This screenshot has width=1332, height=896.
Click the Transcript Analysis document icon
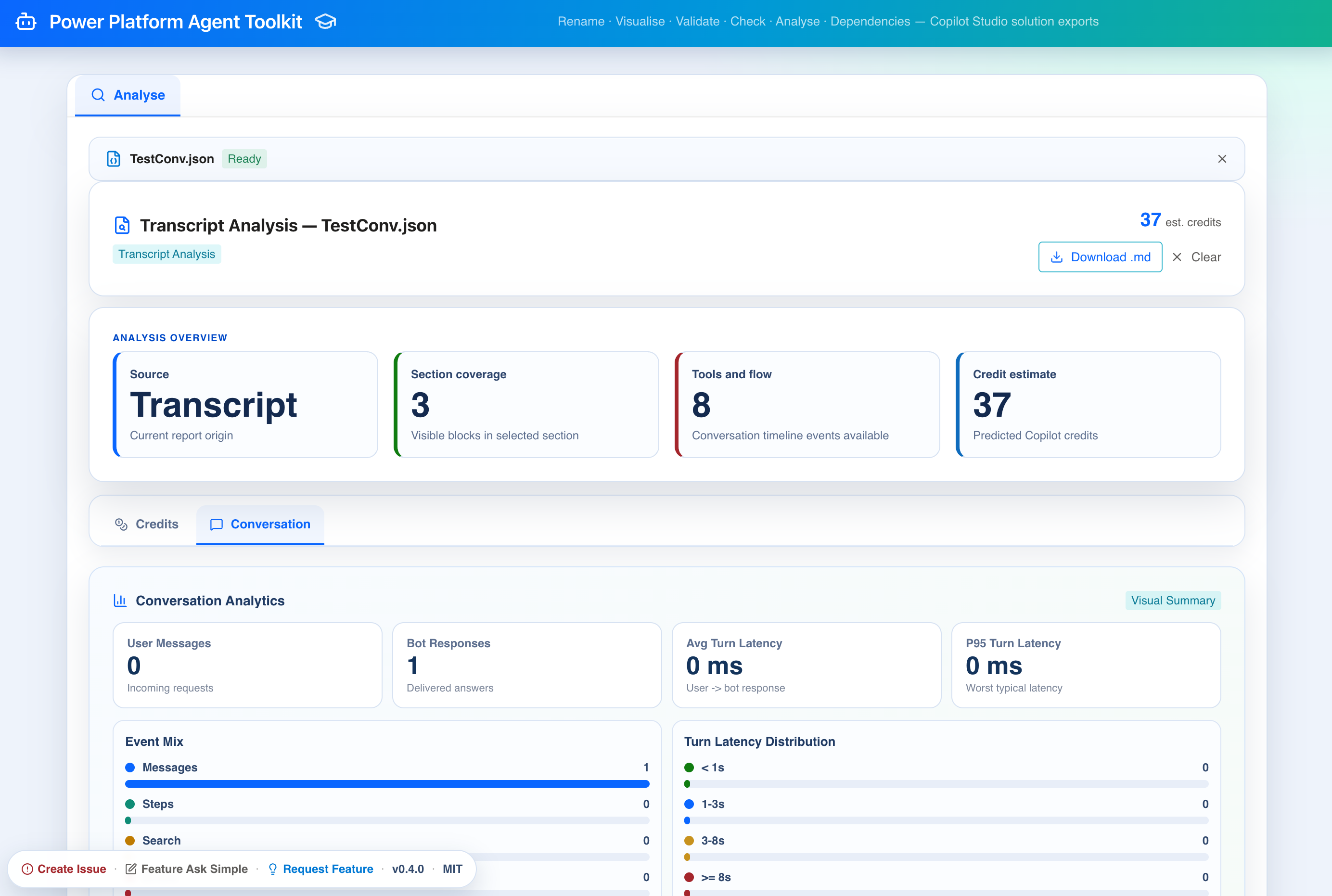(x=122, y=225)
